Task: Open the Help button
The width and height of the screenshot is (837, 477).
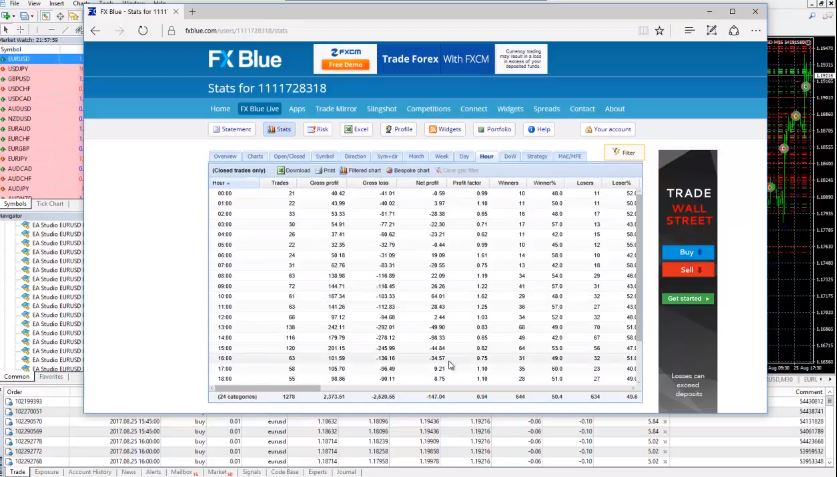Action: [x=539, y=129]
